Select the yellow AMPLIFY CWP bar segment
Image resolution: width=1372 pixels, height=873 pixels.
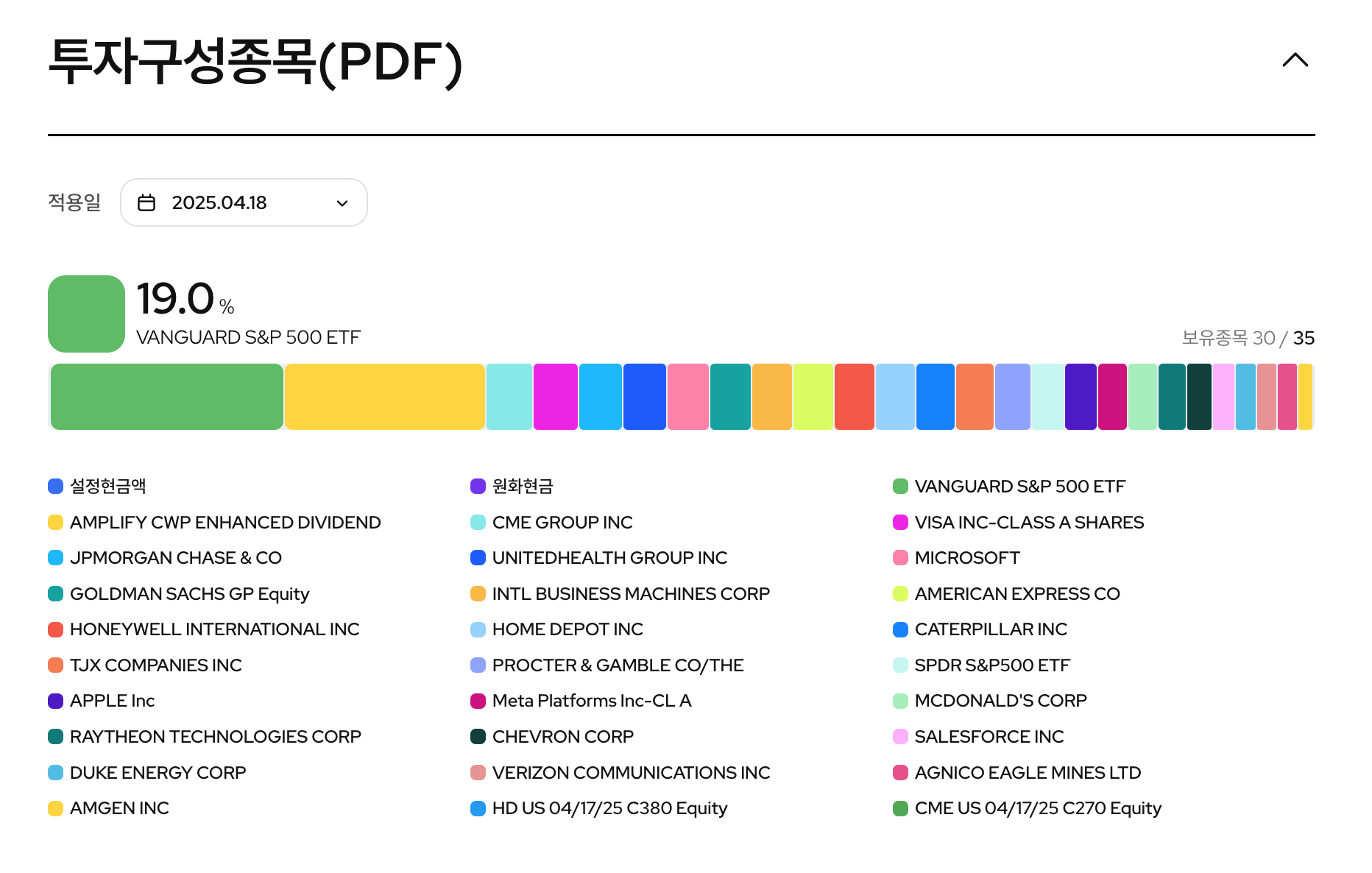point(385,397)
